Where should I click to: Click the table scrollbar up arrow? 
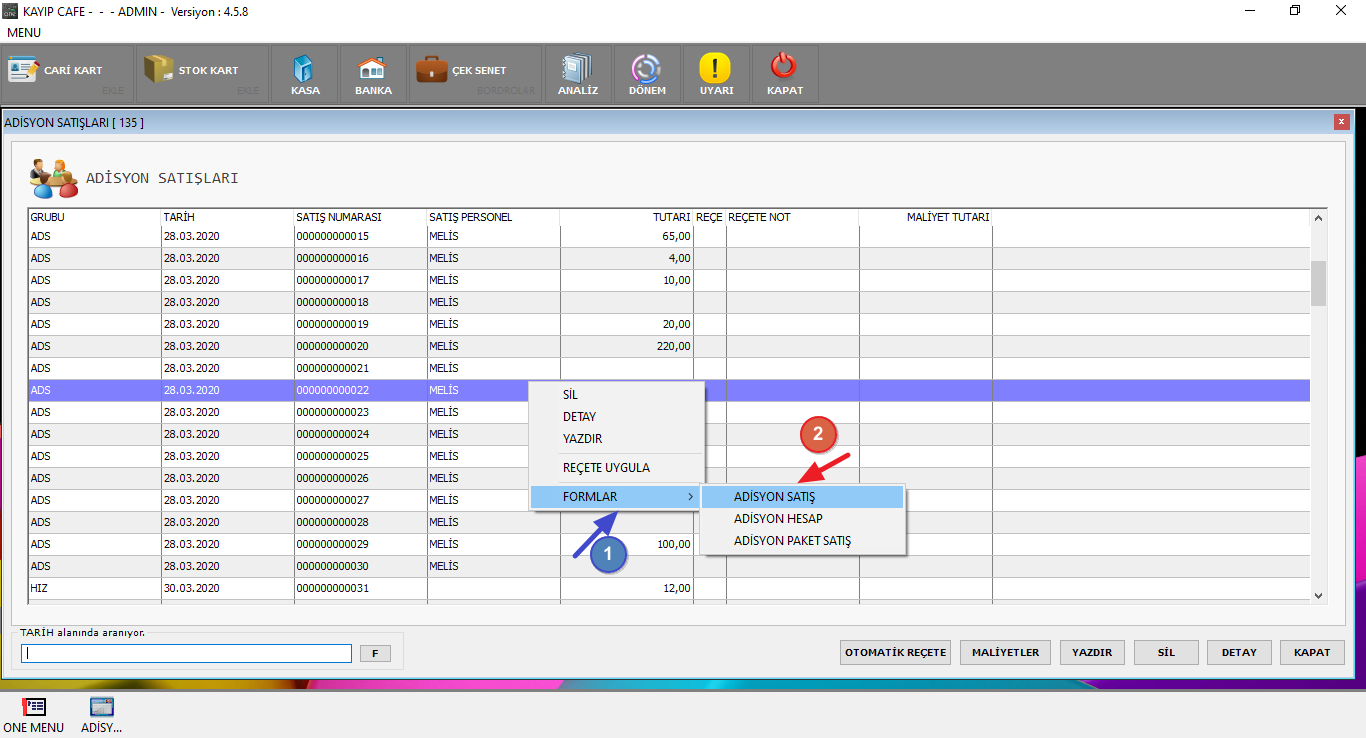1318,218
